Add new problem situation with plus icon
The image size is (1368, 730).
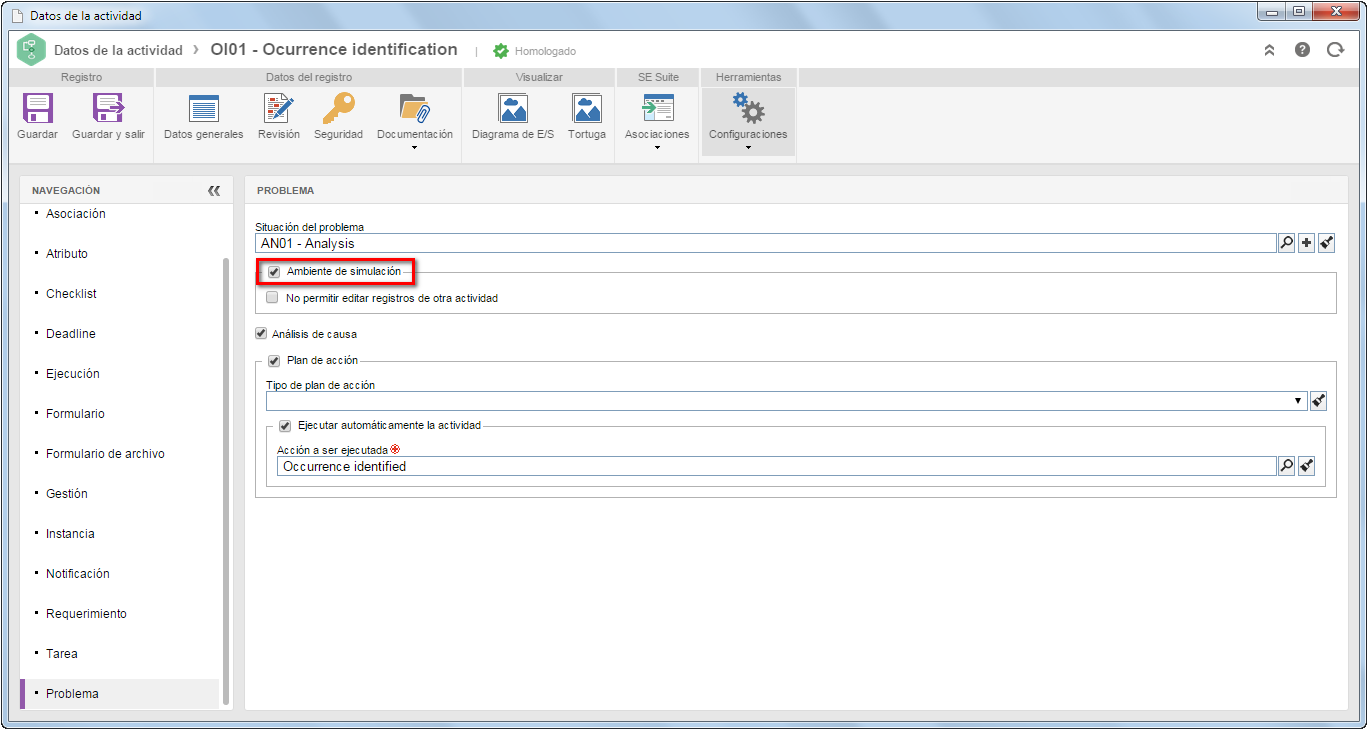1306,243
